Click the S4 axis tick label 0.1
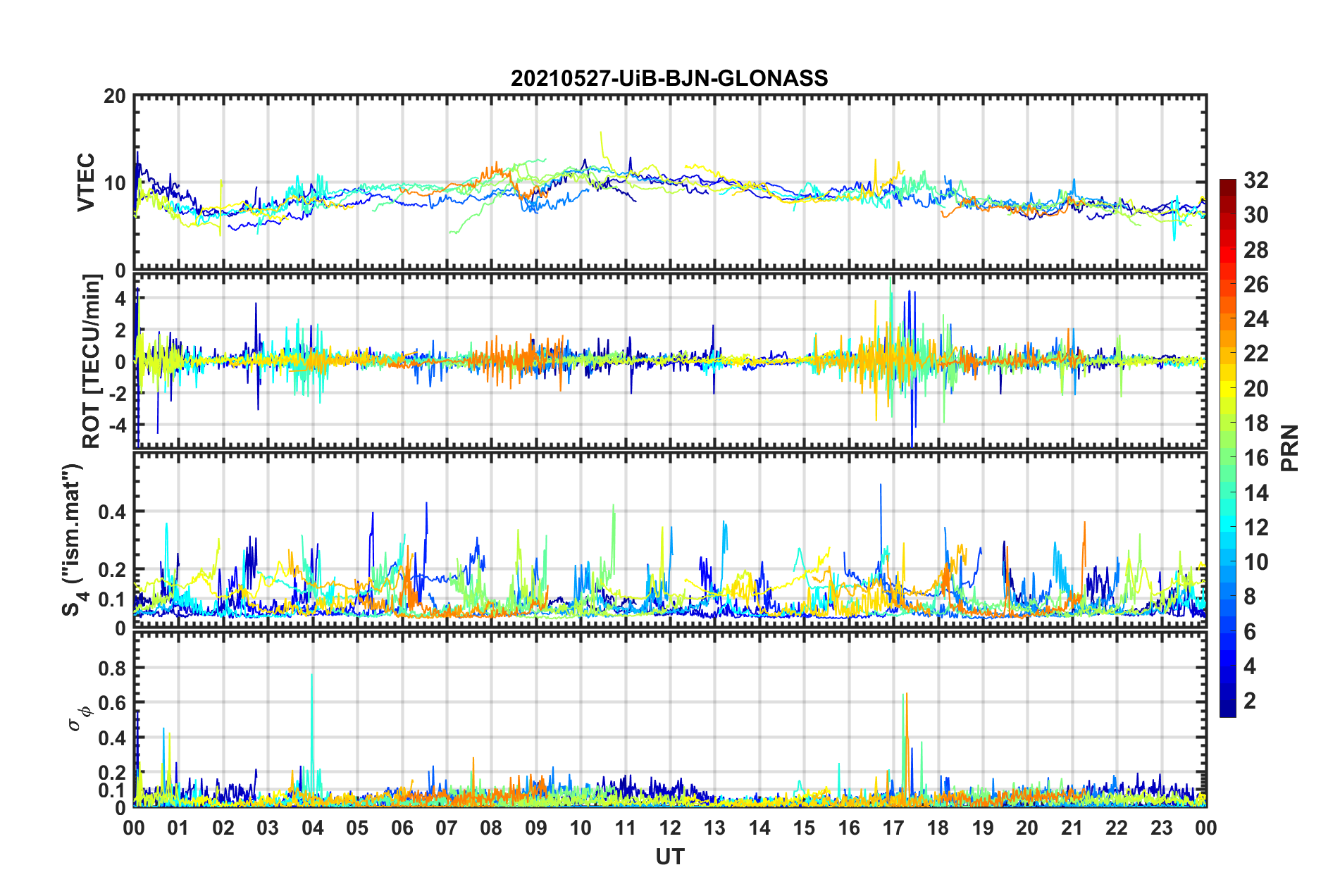Image resolution: width=1340 pixels, height=896 pixels. tap(112, 599)
